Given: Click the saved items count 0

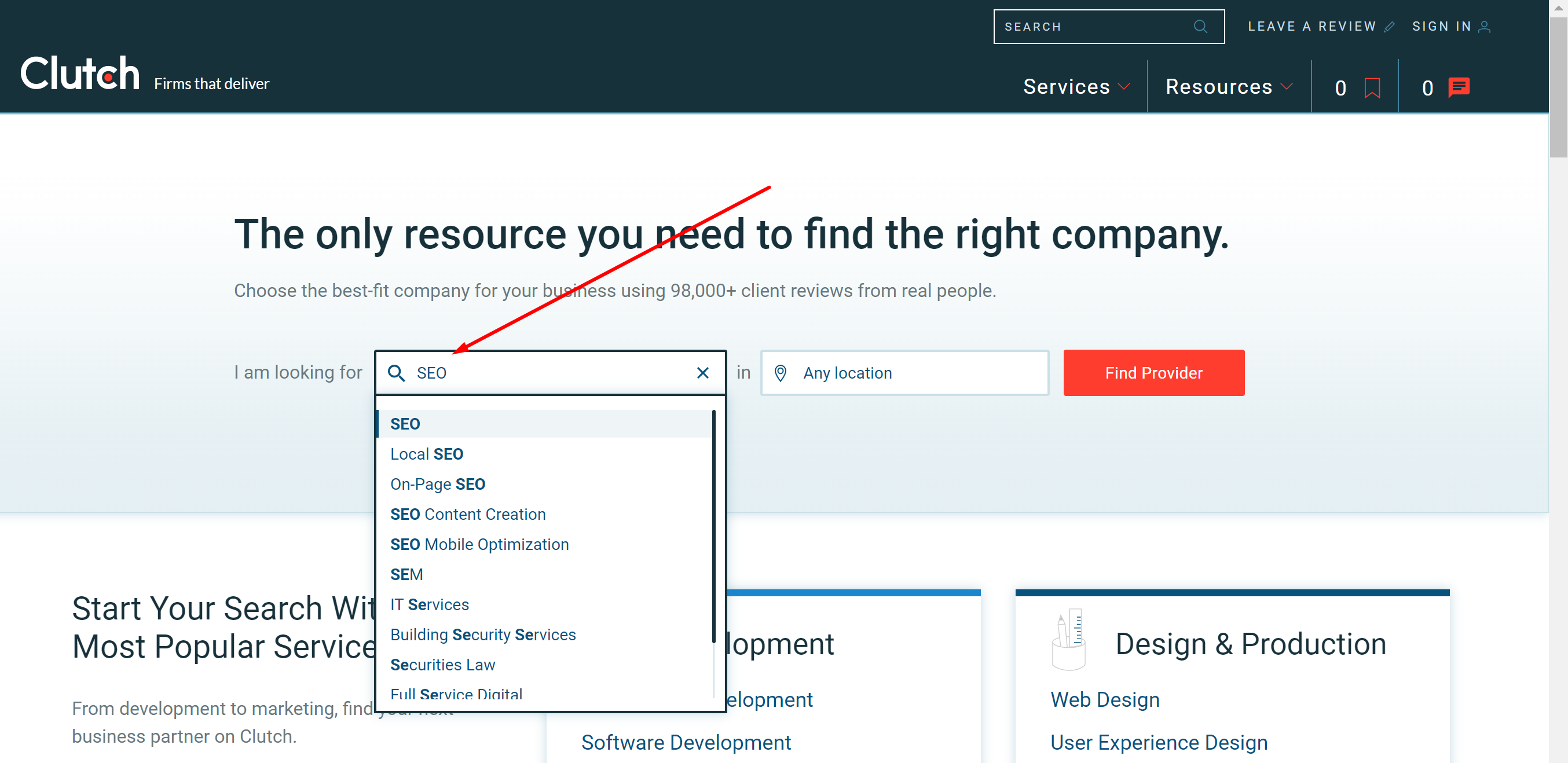Looking at the screenshot, I should pyautogui.click(x=1340, y=88).
